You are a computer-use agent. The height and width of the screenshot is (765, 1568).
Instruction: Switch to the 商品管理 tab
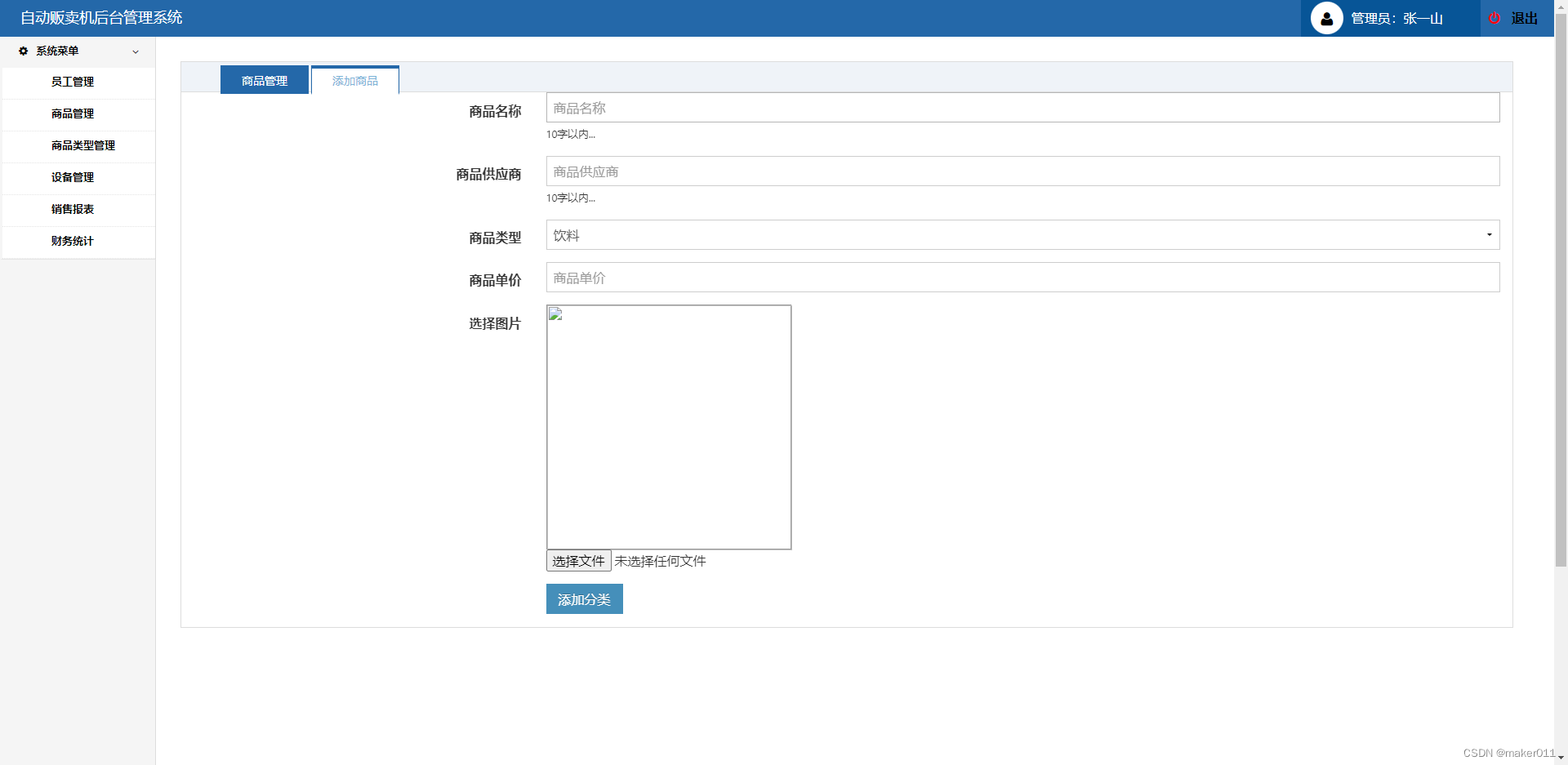point(265,80)
